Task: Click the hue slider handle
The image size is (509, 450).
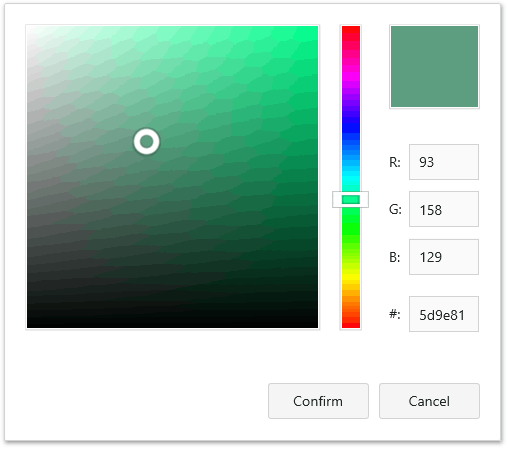Action: [x=351, y=200]
